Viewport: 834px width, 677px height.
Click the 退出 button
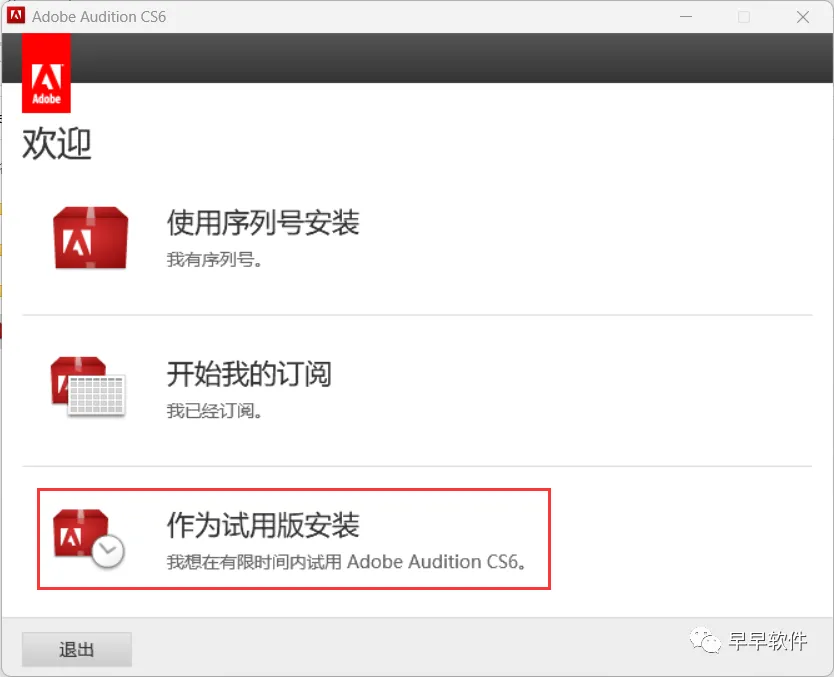click(x=77, y=649)
